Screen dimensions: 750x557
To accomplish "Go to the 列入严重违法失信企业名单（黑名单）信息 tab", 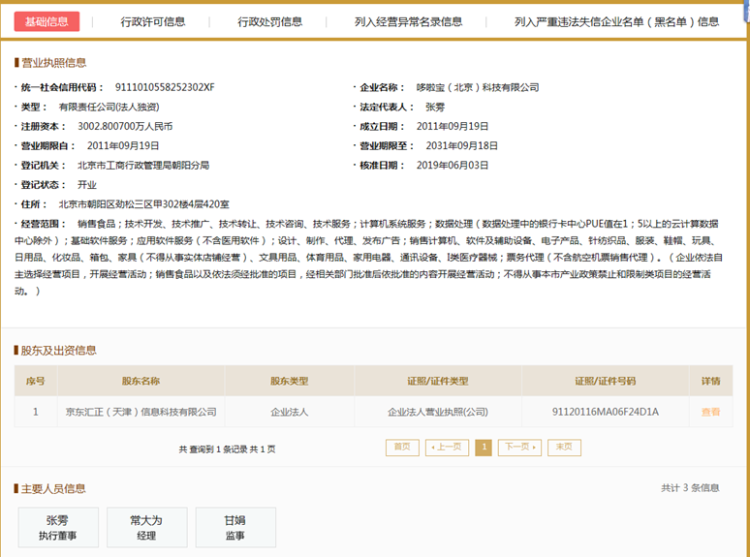I will click(x=616, y=21).
